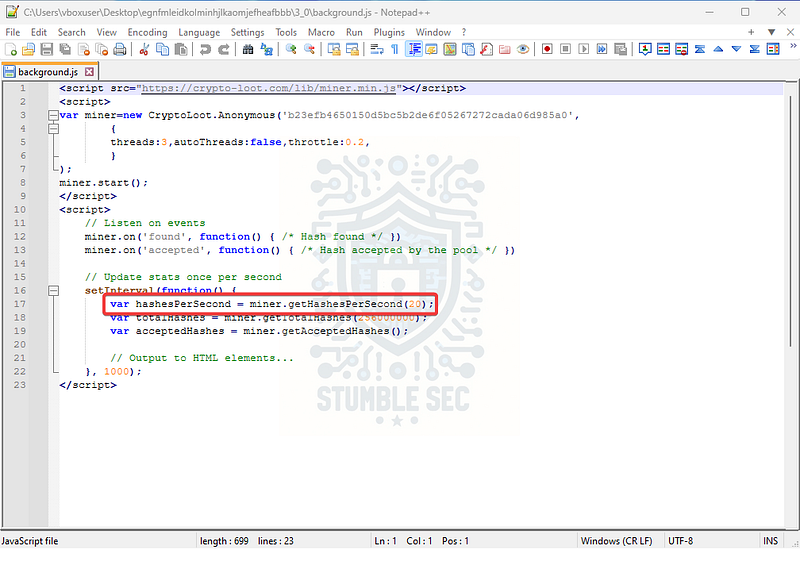Open the Function List toolbar icon
This screenshot has height=572, width=800.
click(487, 49)
